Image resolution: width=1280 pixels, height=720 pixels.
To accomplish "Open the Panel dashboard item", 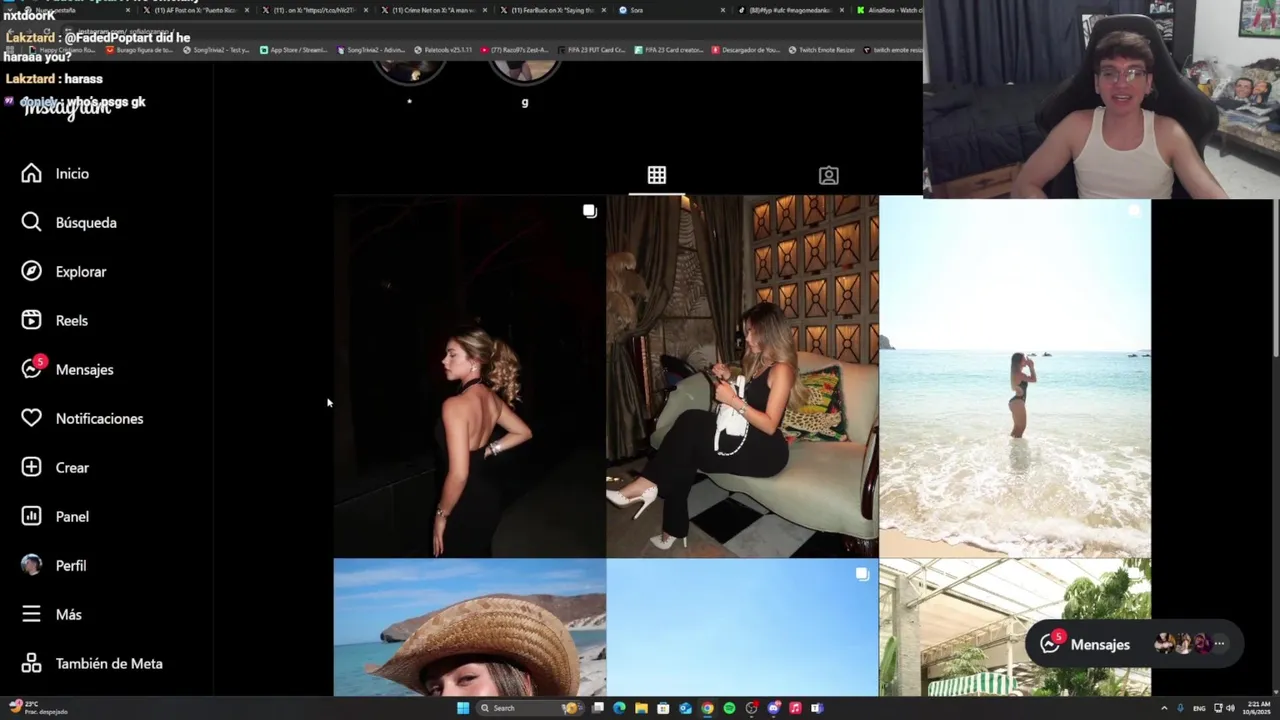I will point(56,517).
